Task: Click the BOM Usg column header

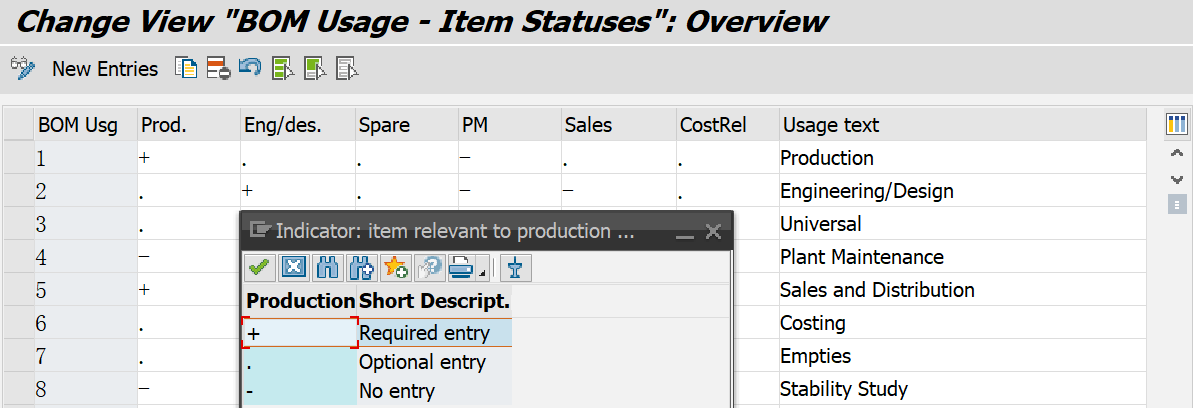Action: tap(86, 125)
